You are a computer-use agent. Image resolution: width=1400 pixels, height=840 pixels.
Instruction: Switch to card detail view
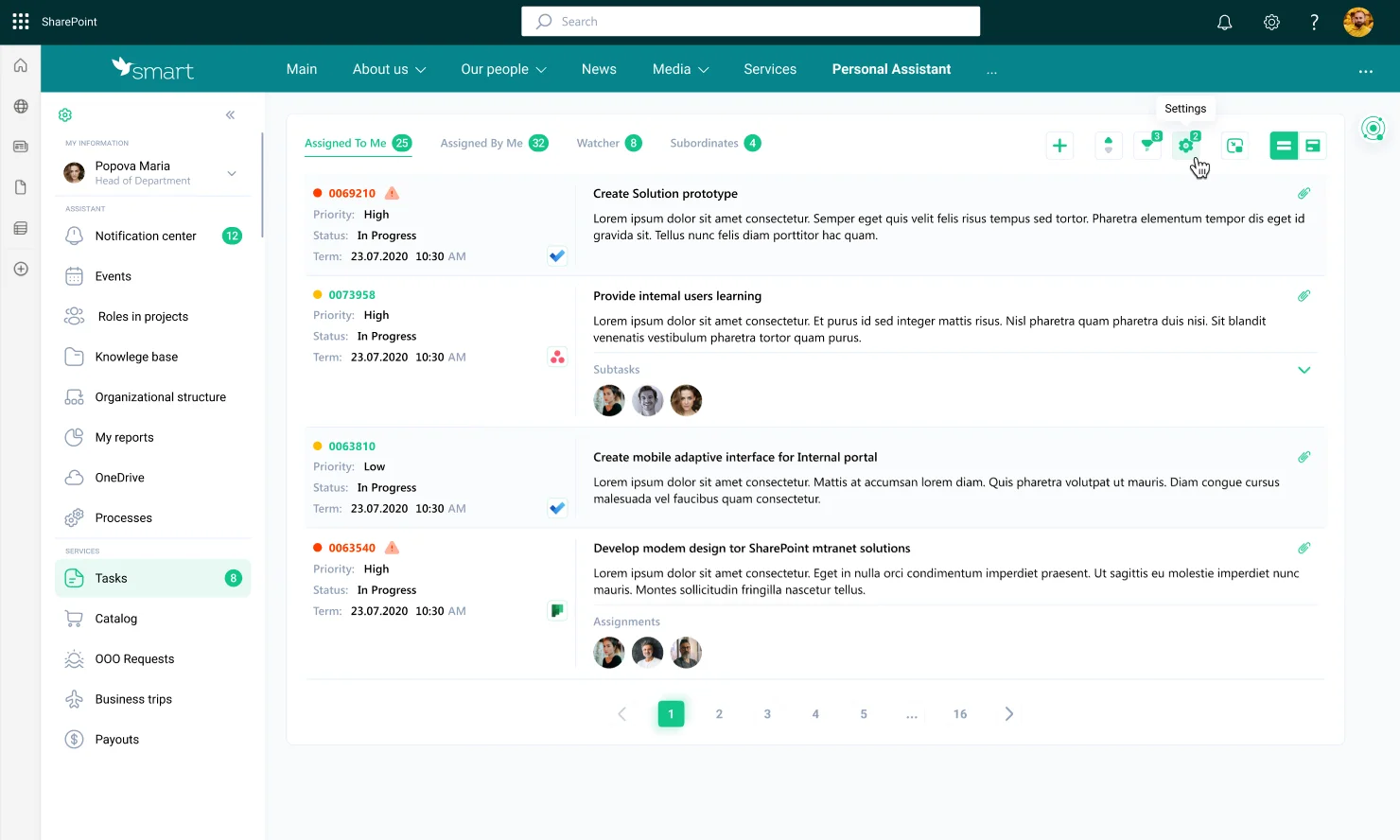(x=1313, y=146)
